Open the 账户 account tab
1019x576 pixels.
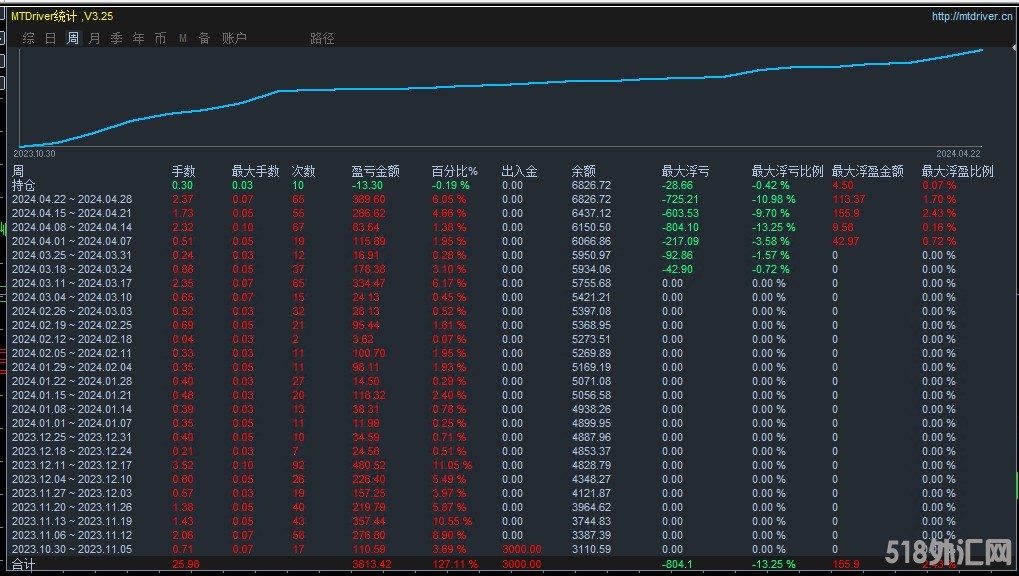(x=234, y=38)
